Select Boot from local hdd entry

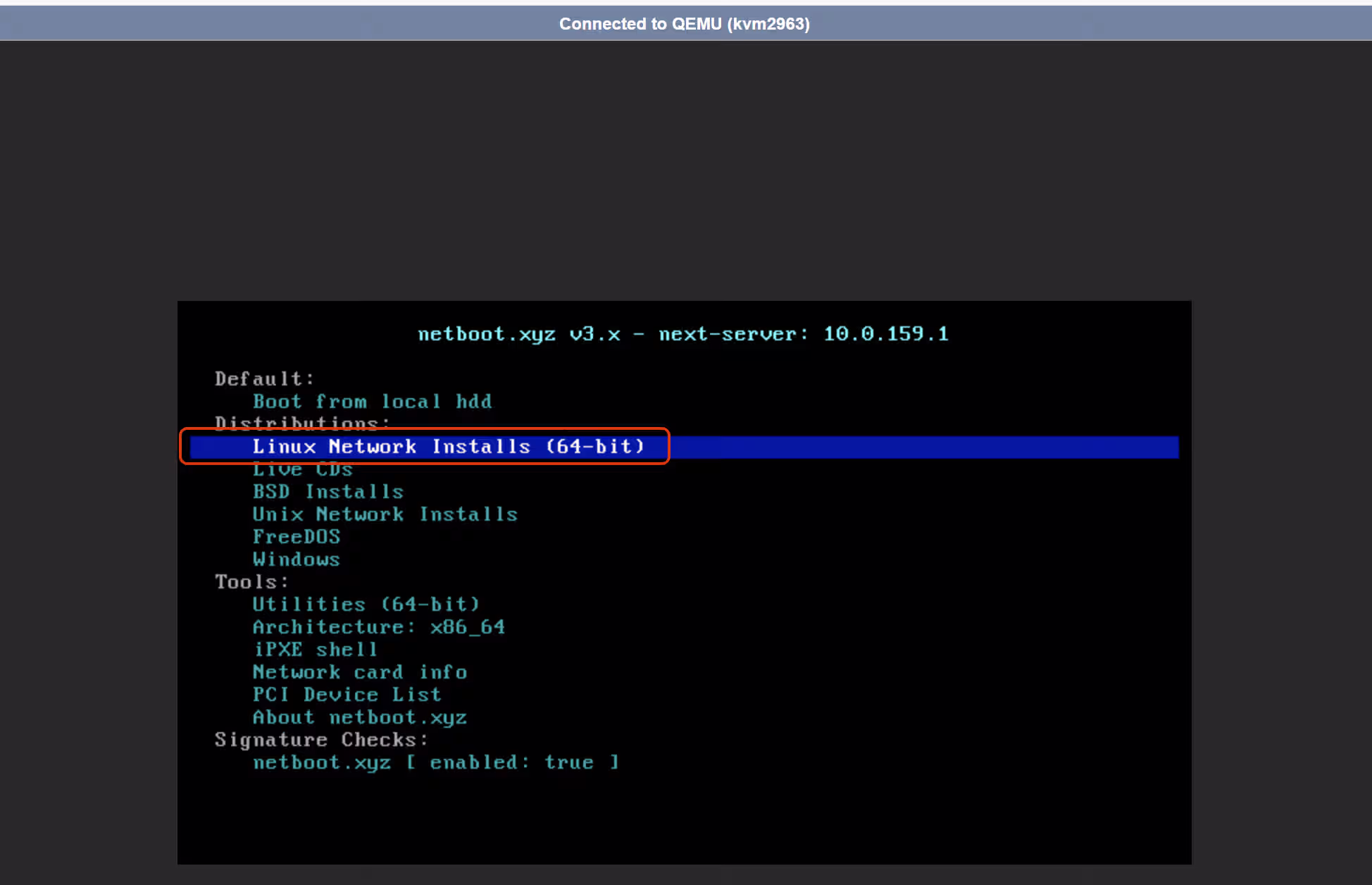tap(372, 402)
